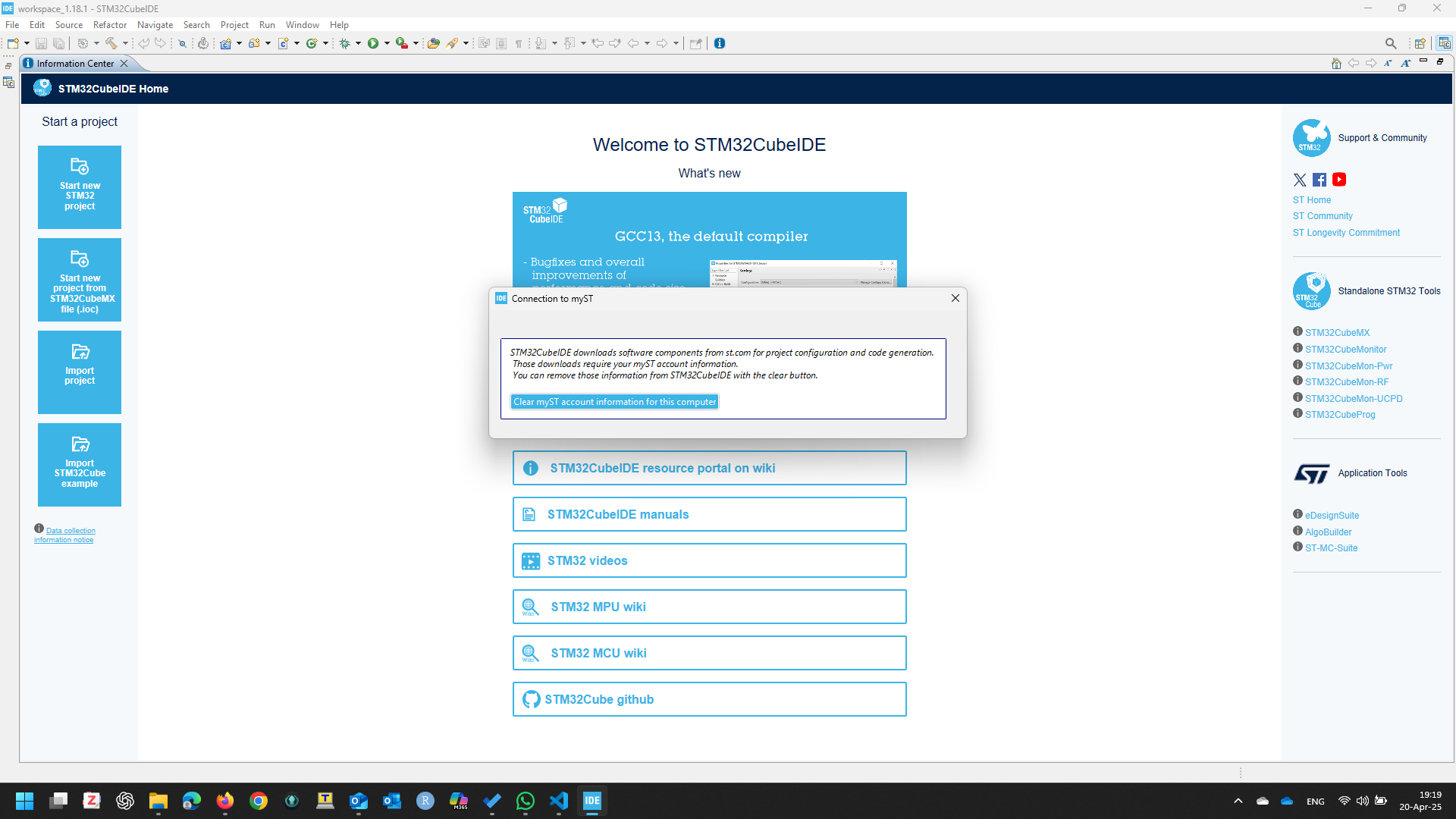Open the Project menu
1456x819 pixels.
tap(234, 25)
